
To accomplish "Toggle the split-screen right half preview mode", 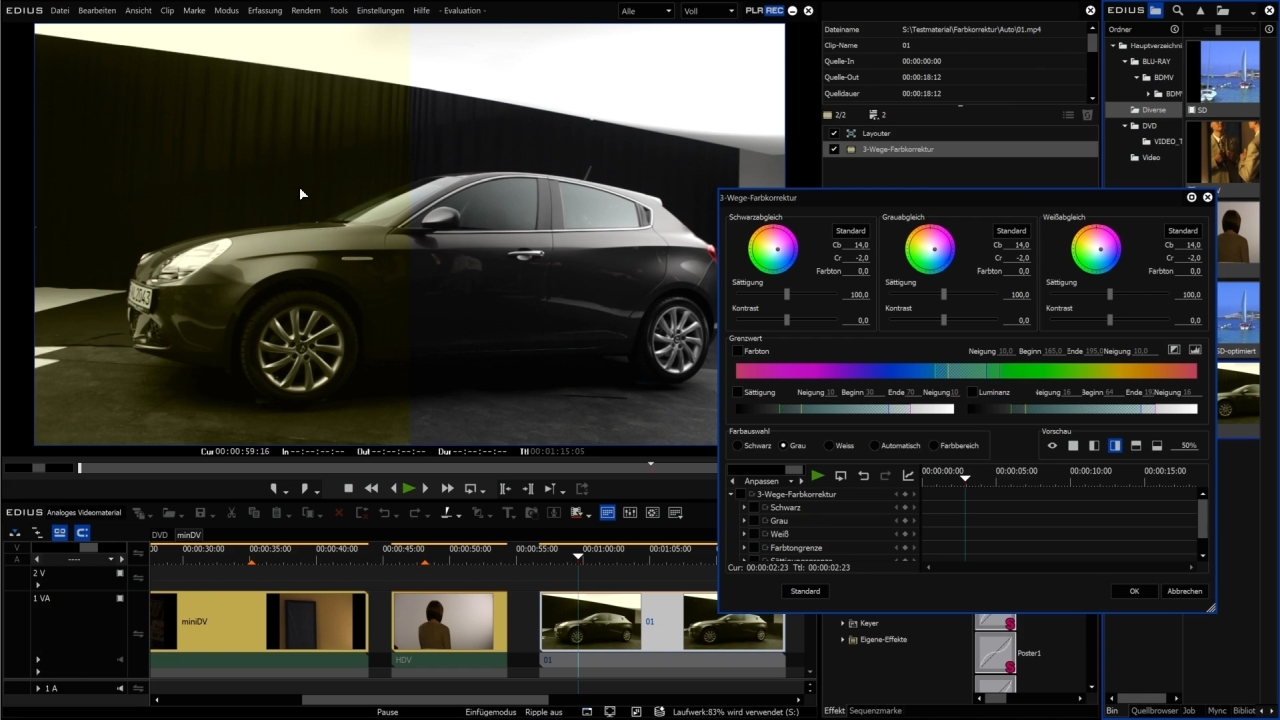I will pos(1115,446).
